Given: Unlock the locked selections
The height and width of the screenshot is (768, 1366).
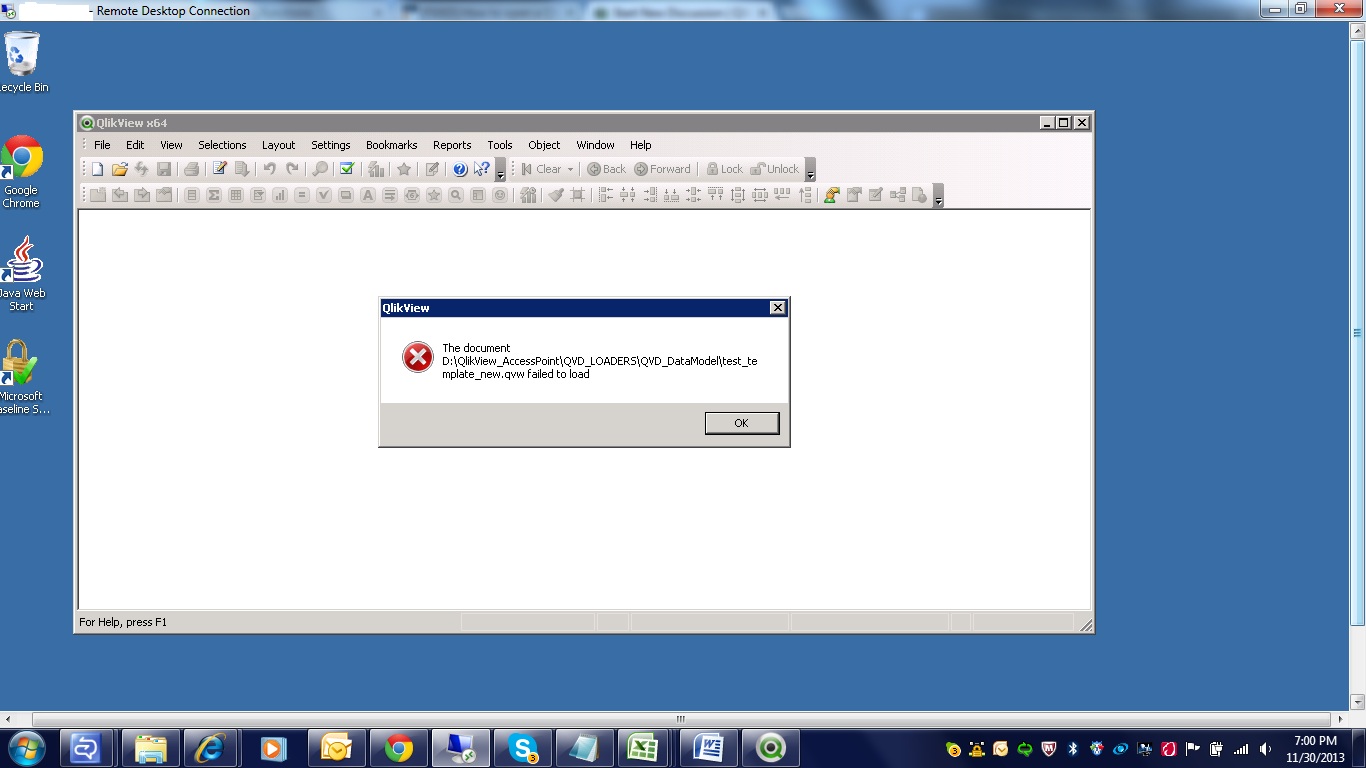Looking at the screenshot, I should [x=775, y=169].
